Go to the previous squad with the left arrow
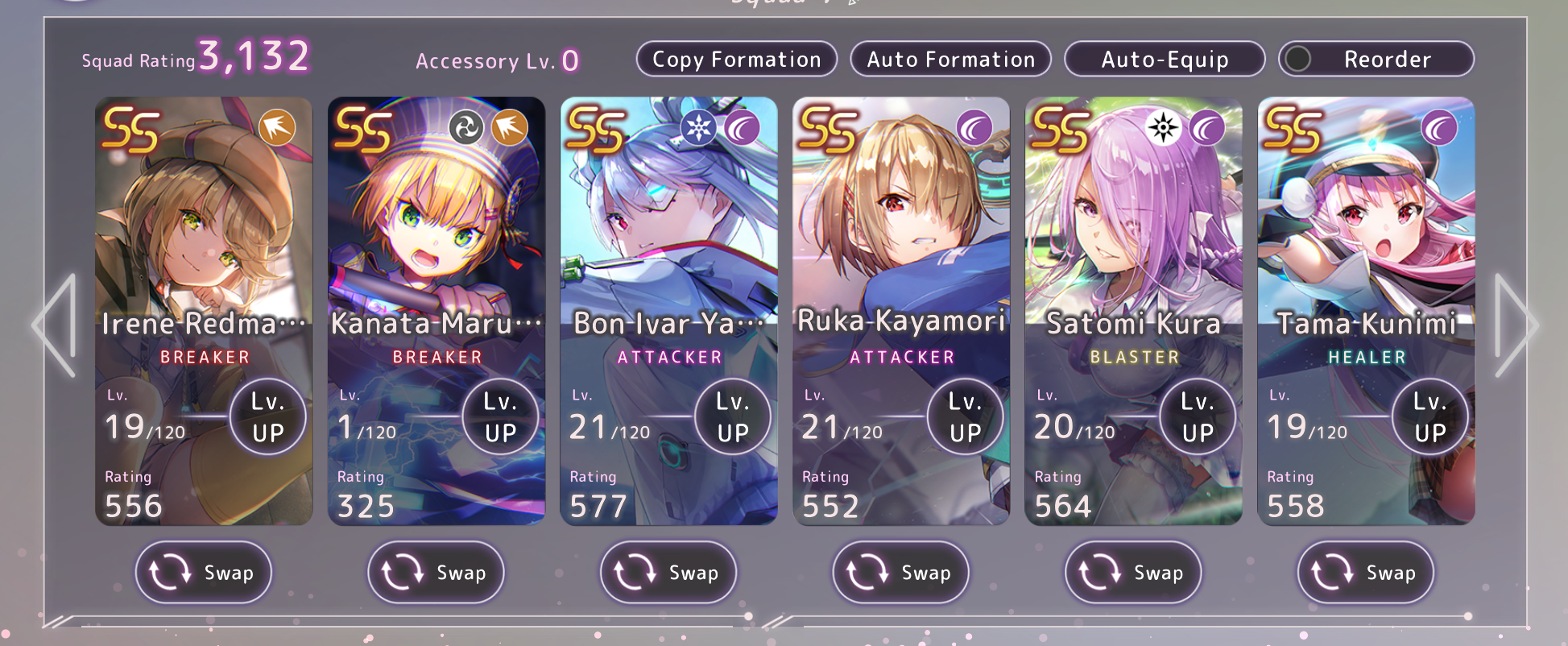Viewport: 1568px width, 646px height. click(x=55, y=325)
